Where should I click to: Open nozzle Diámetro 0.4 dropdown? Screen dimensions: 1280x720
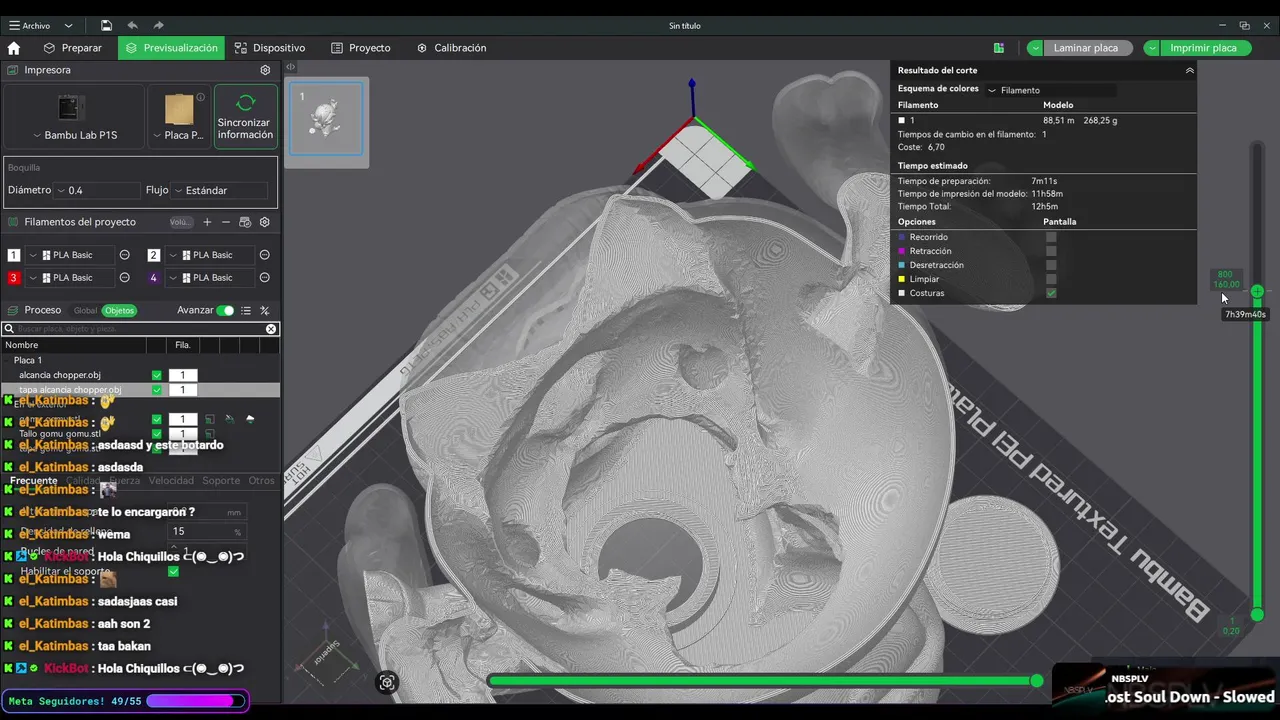coord(98,190)
